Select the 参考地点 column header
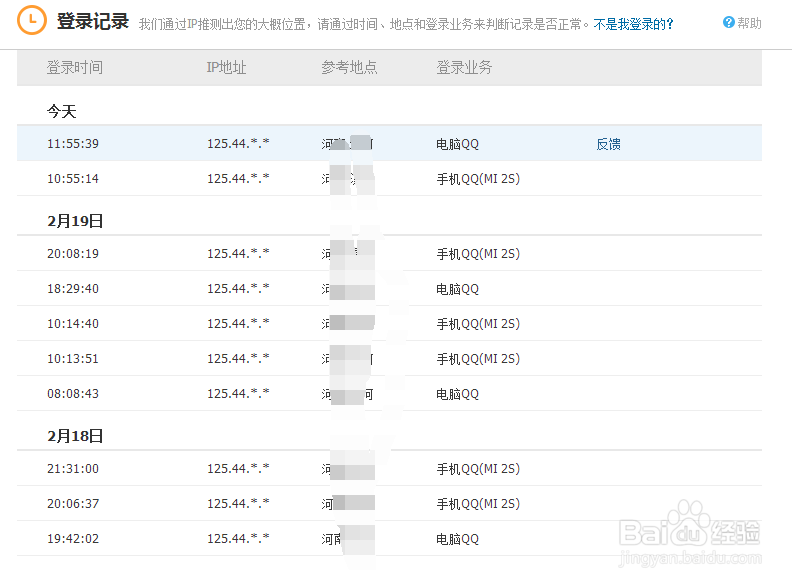Image resolution: width=808 pixels, height=586 pixels. 346,68
